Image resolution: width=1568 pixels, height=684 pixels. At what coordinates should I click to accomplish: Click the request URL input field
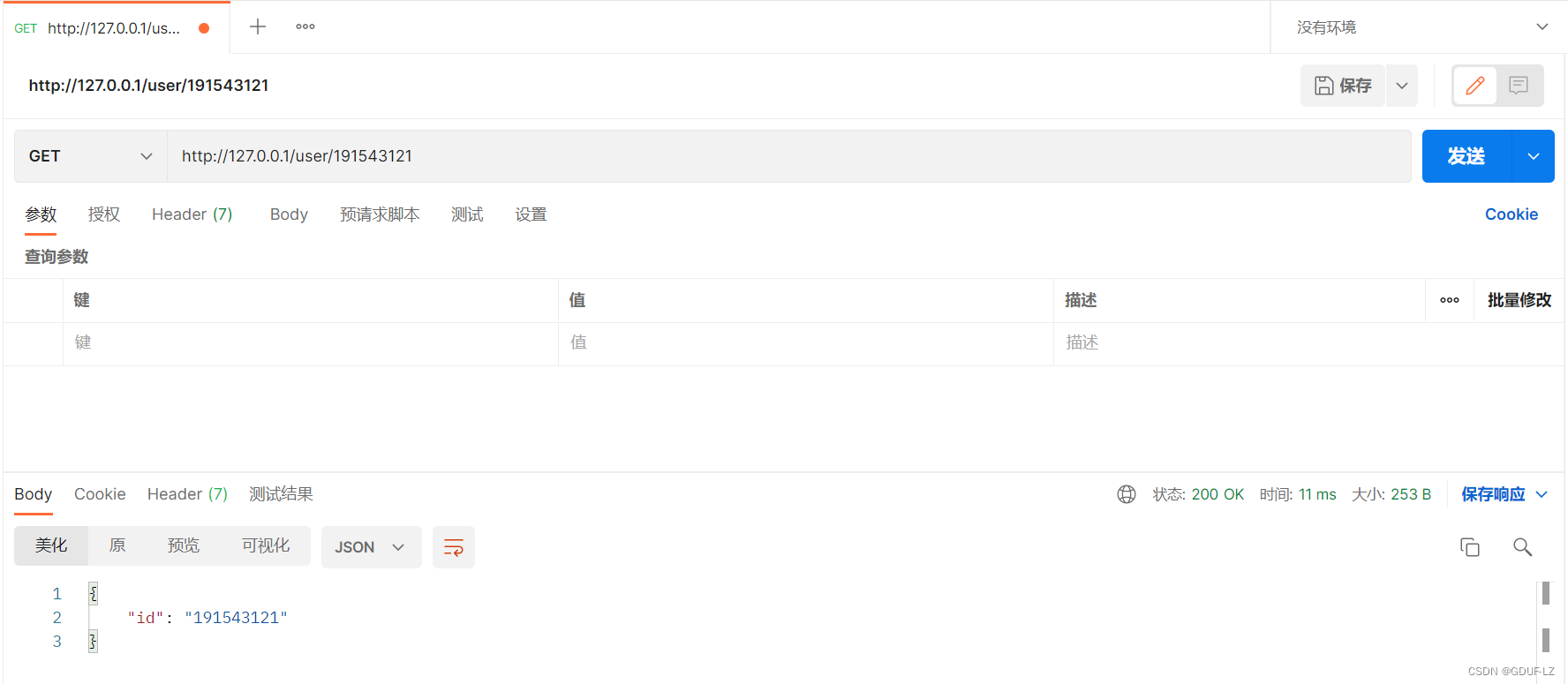tap(788, 156)
